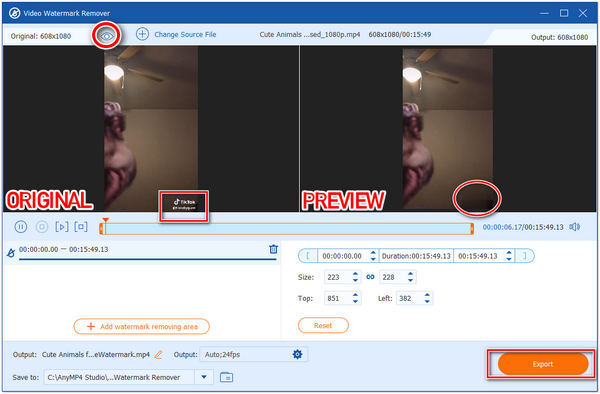Decrease the height value 228
This screenshot has width=600, height=394.
(x=411, y=280)
